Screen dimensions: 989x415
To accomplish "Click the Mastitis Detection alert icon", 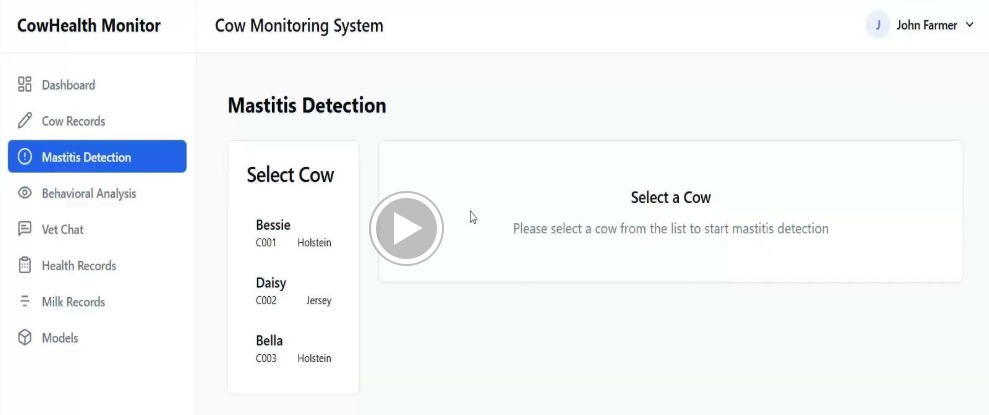I will click(x=25, y=157).
